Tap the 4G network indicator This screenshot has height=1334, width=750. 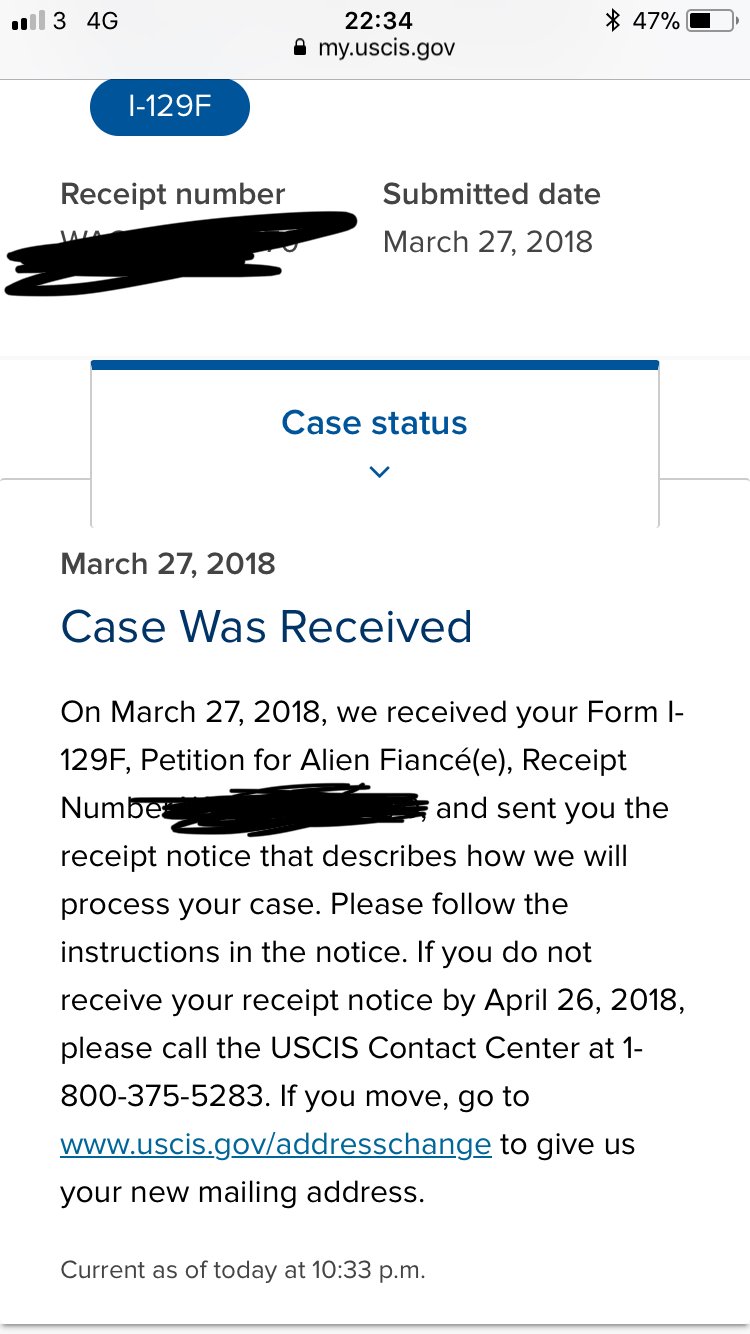tap(102, 20)
